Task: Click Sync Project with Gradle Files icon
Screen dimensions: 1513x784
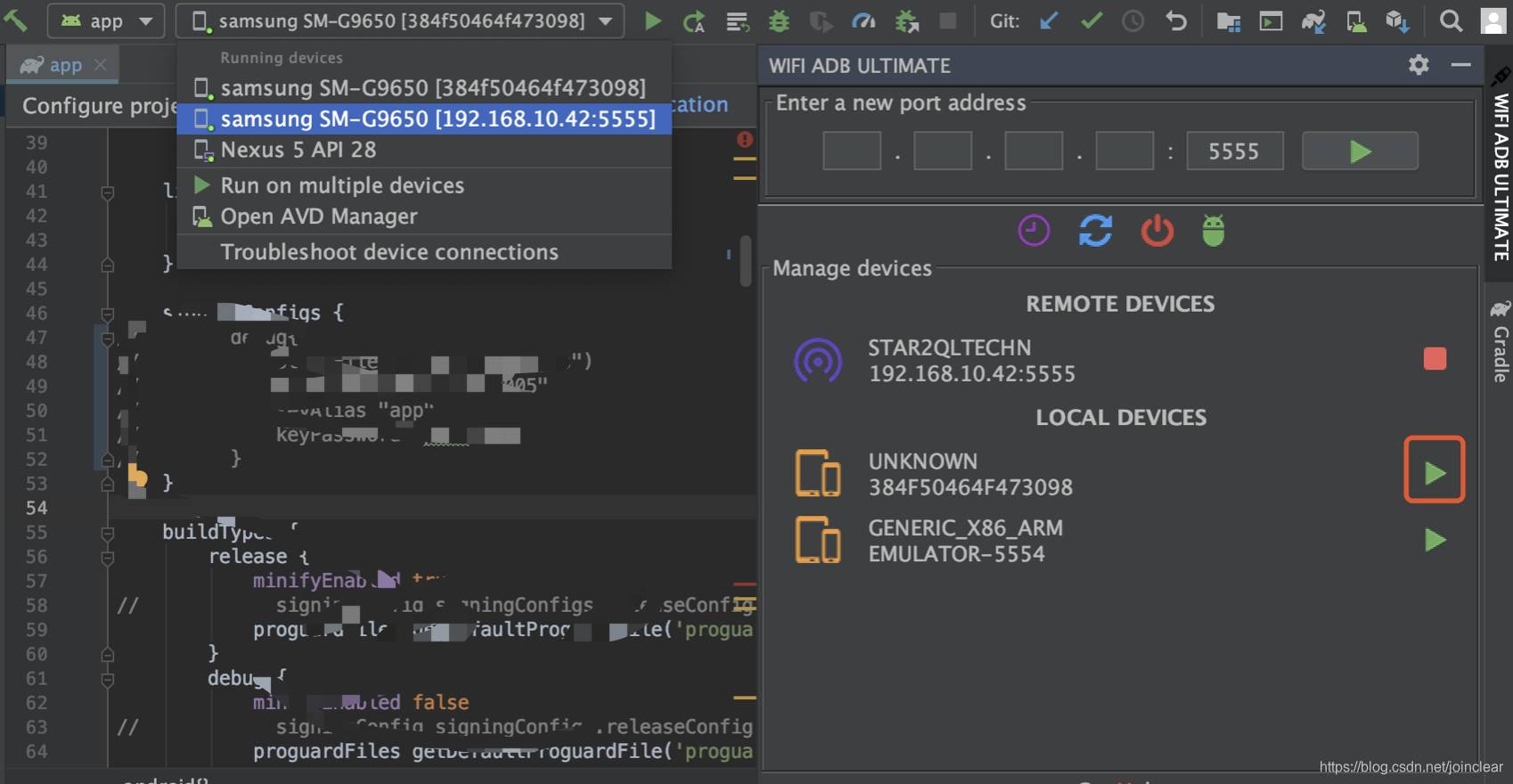Action: point(1313,21)
